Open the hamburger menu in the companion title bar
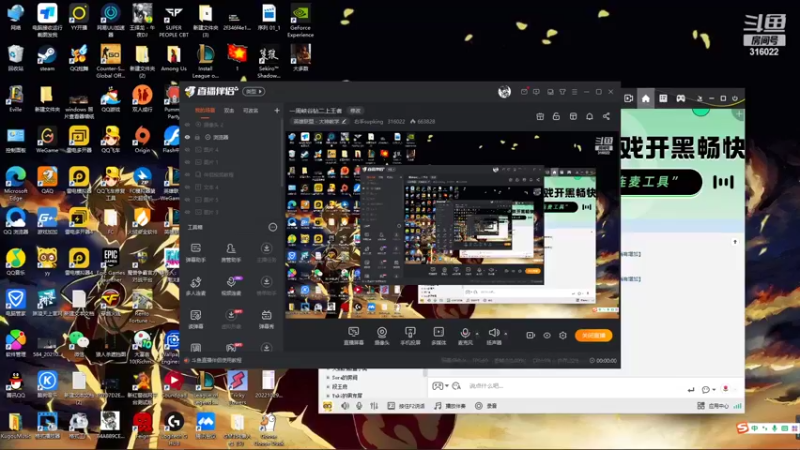The image size is (800, 450). [574, 92]
